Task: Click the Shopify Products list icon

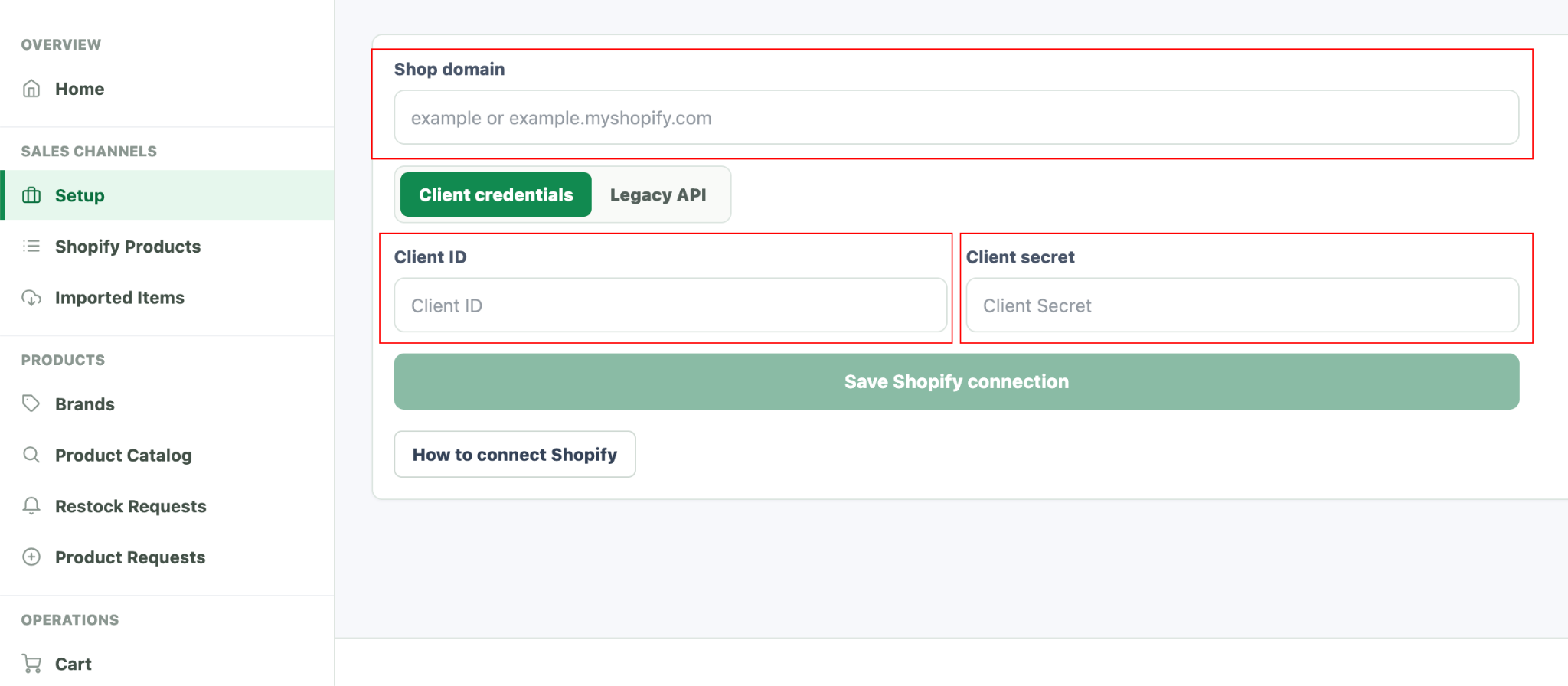Action: click(31, 246)
